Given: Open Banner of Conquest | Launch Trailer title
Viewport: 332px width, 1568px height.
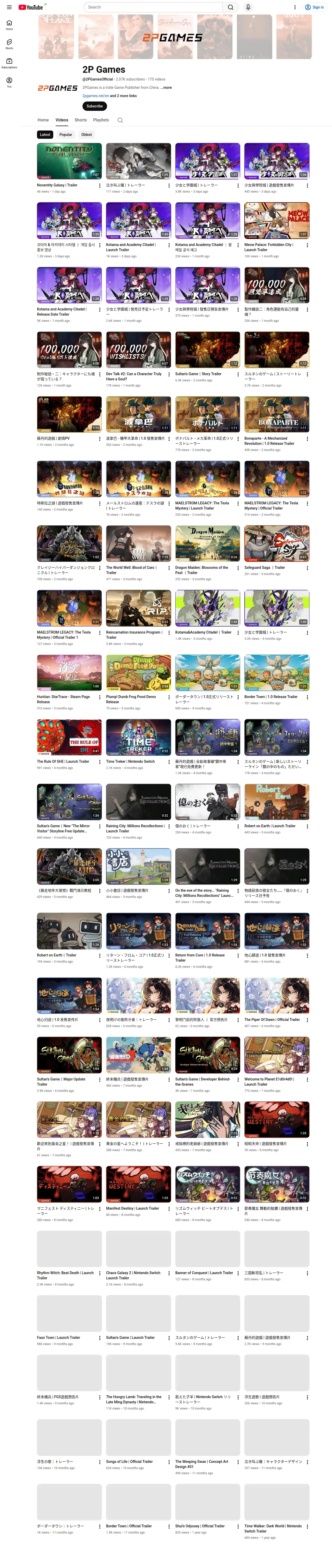Looking at the screenshot, I should tap(204, 1273).
